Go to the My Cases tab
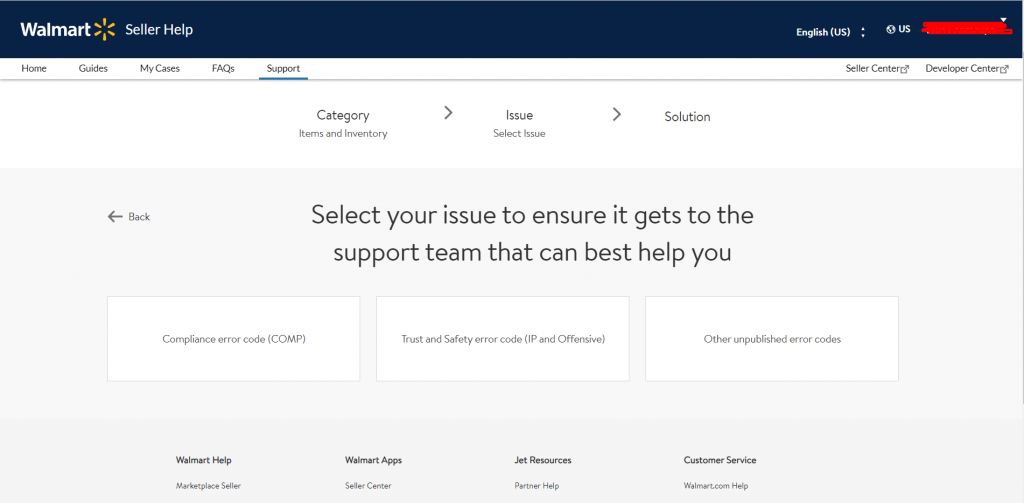 160,68
